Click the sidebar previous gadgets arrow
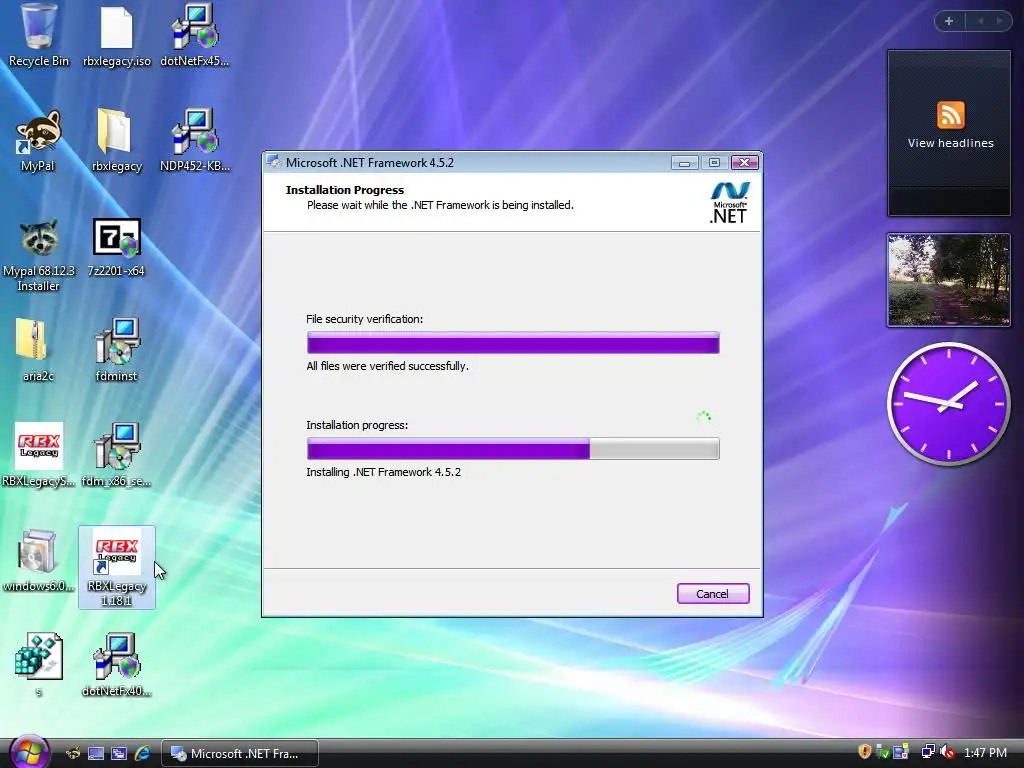This screenshot has width=1024, height=768. click(x=980, y=21)
